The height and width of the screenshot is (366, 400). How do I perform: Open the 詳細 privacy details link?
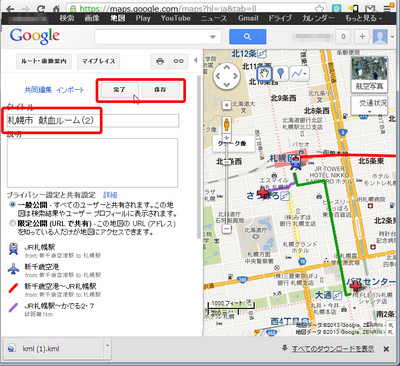pos(110,195)
